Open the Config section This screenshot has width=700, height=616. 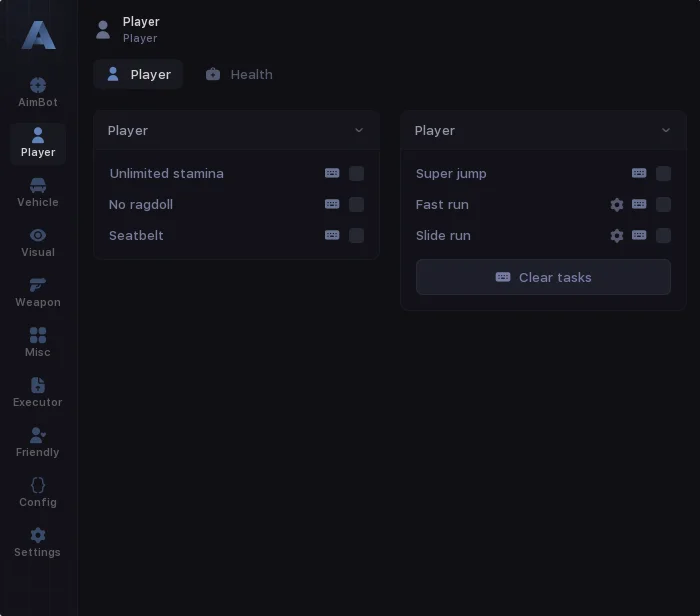[38, 492]
